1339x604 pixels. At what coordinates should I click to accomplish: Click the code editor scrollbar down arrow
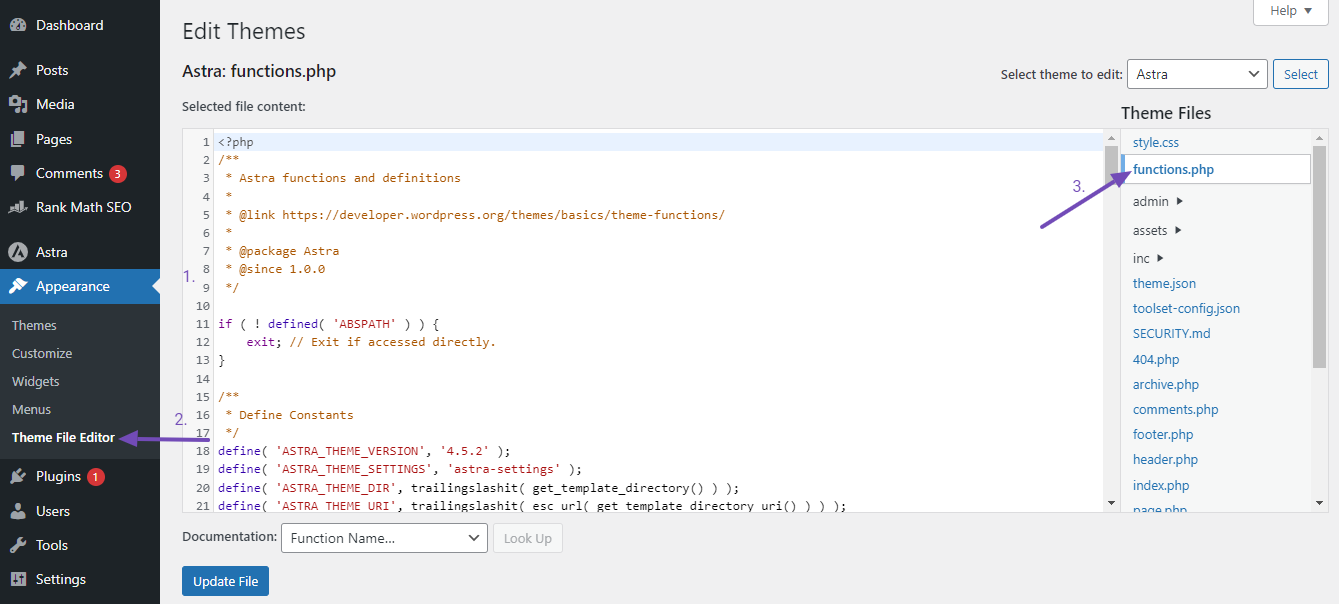[x=1111, y=503]
